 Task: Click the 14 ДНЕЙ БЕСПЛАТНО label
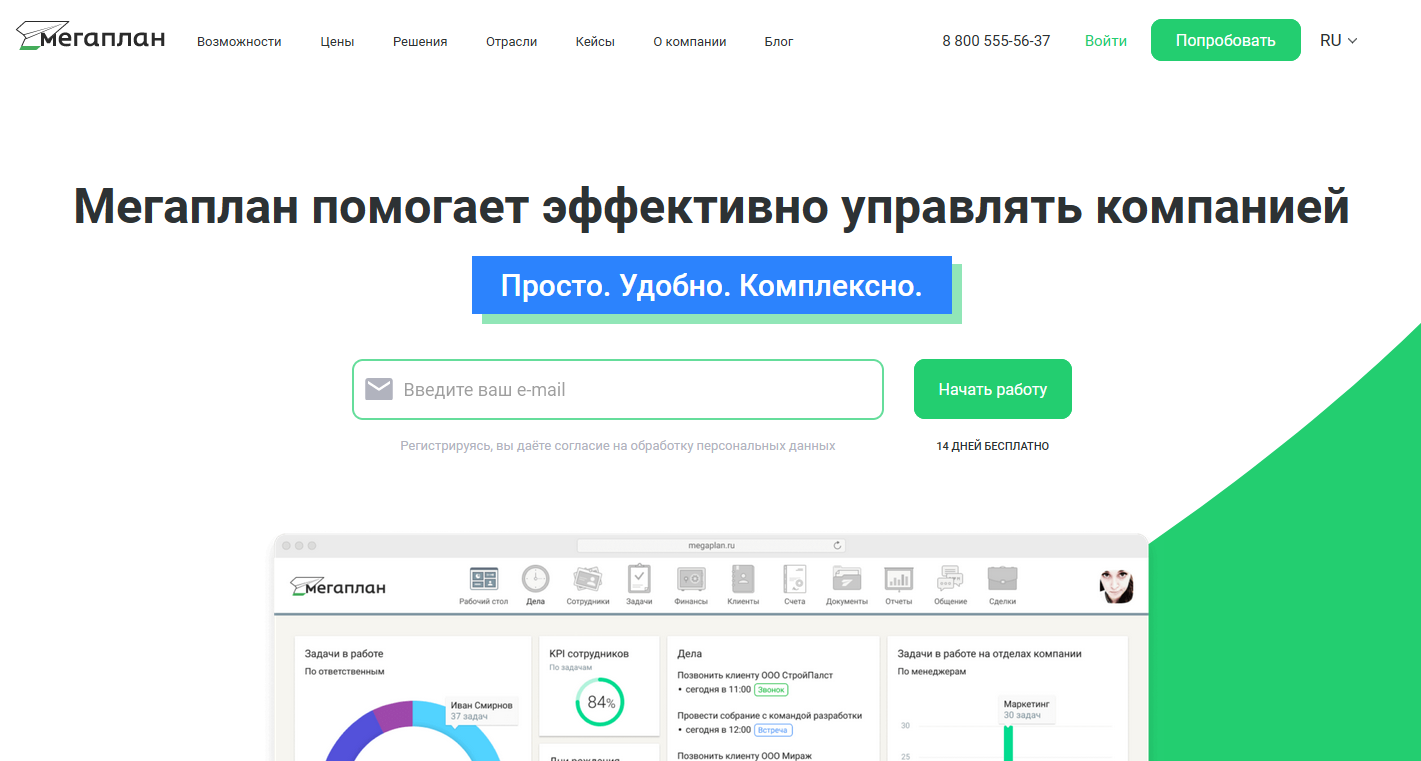[x=993, y=446]
